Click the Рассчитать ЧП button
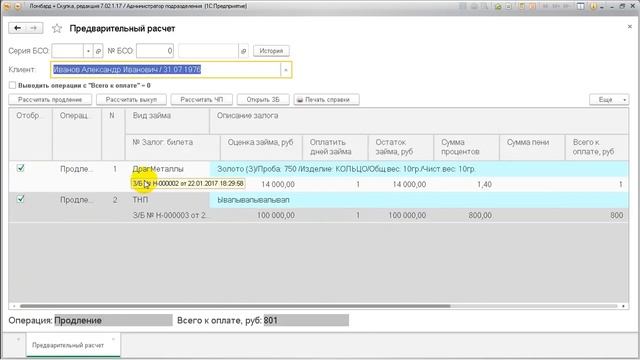The height and width of the screenshot is (360, 640). pos(202,100)
